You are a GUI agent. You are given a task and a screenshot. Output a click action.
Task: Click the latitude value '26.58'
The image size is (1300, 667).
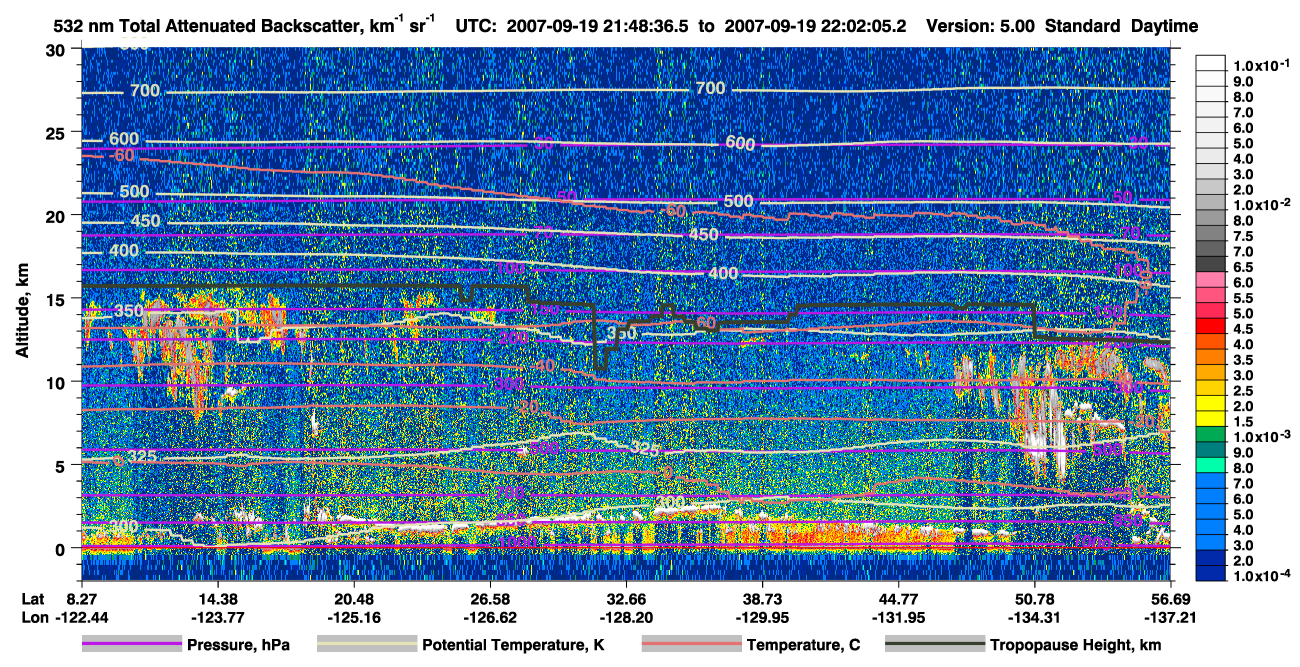click(490, 597)
